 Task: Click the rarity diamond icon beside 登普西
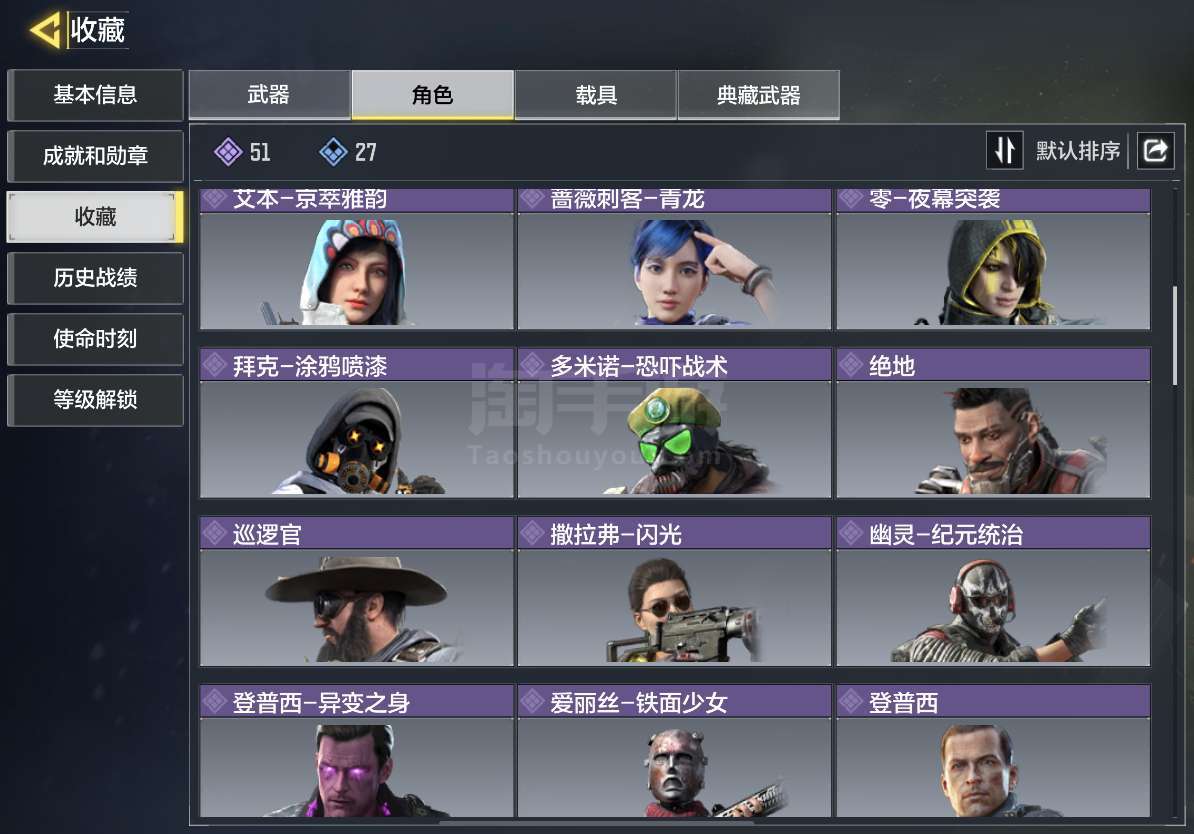pos(850,701)
